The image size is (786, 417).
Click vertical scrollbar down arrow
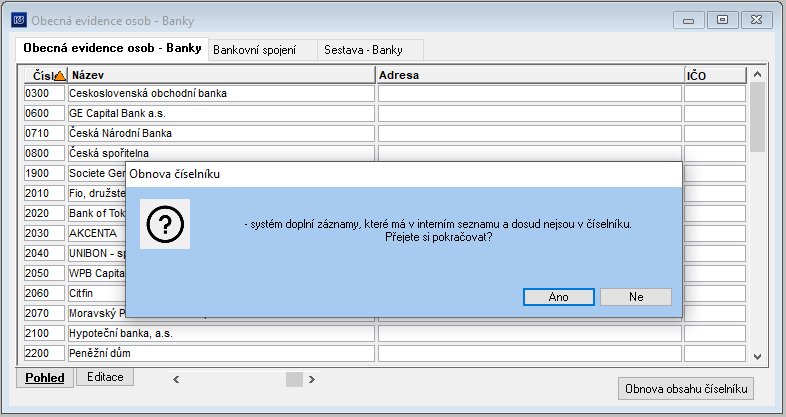point(757,357)
